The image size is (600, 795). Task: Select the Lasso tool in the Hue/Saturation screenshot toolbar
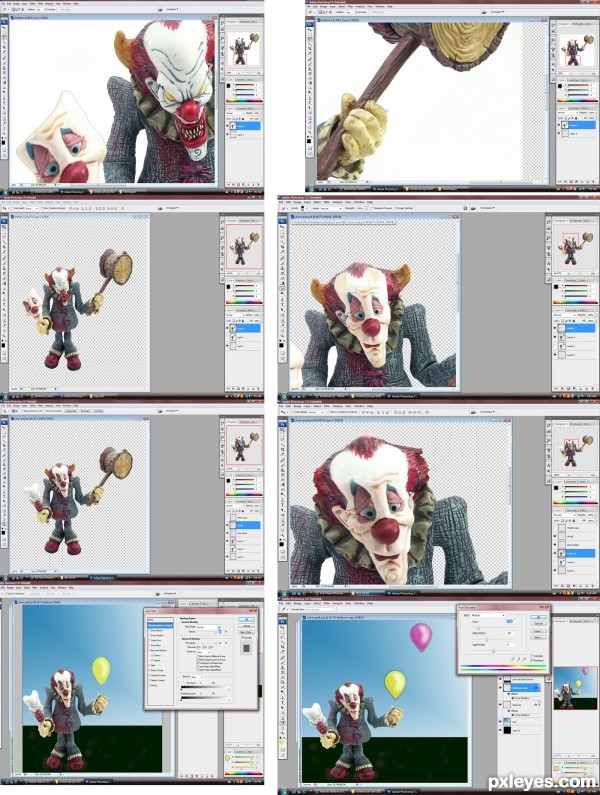point(283,638)
